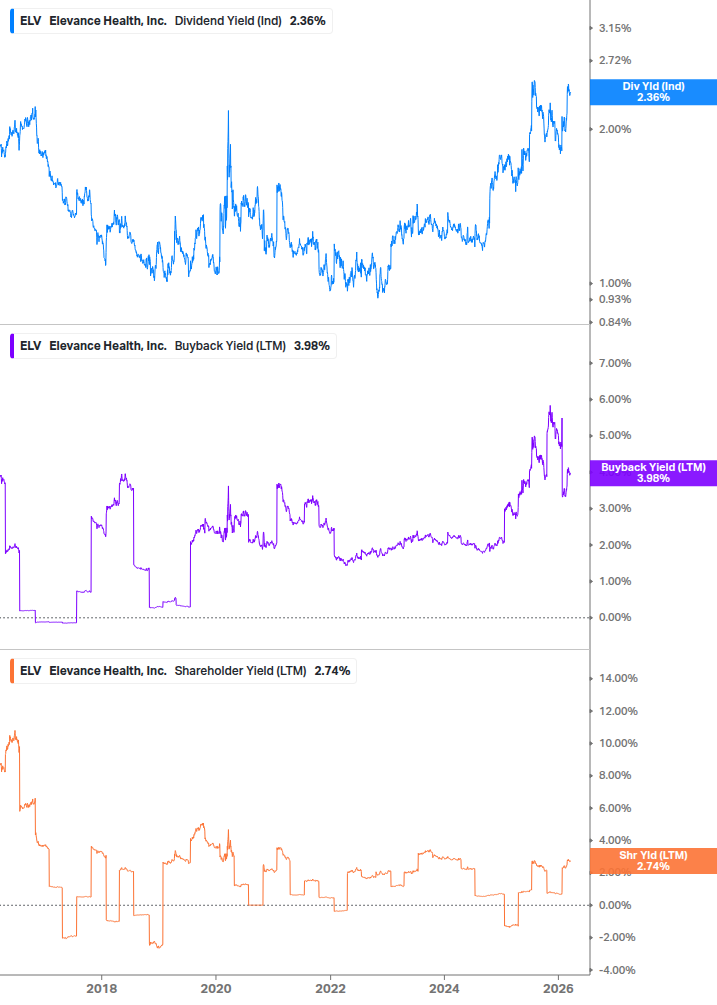Click the 2018 year label on the time axis
Image resolution: width=717 pixels, height=1005 pixels.
[101, 988]
